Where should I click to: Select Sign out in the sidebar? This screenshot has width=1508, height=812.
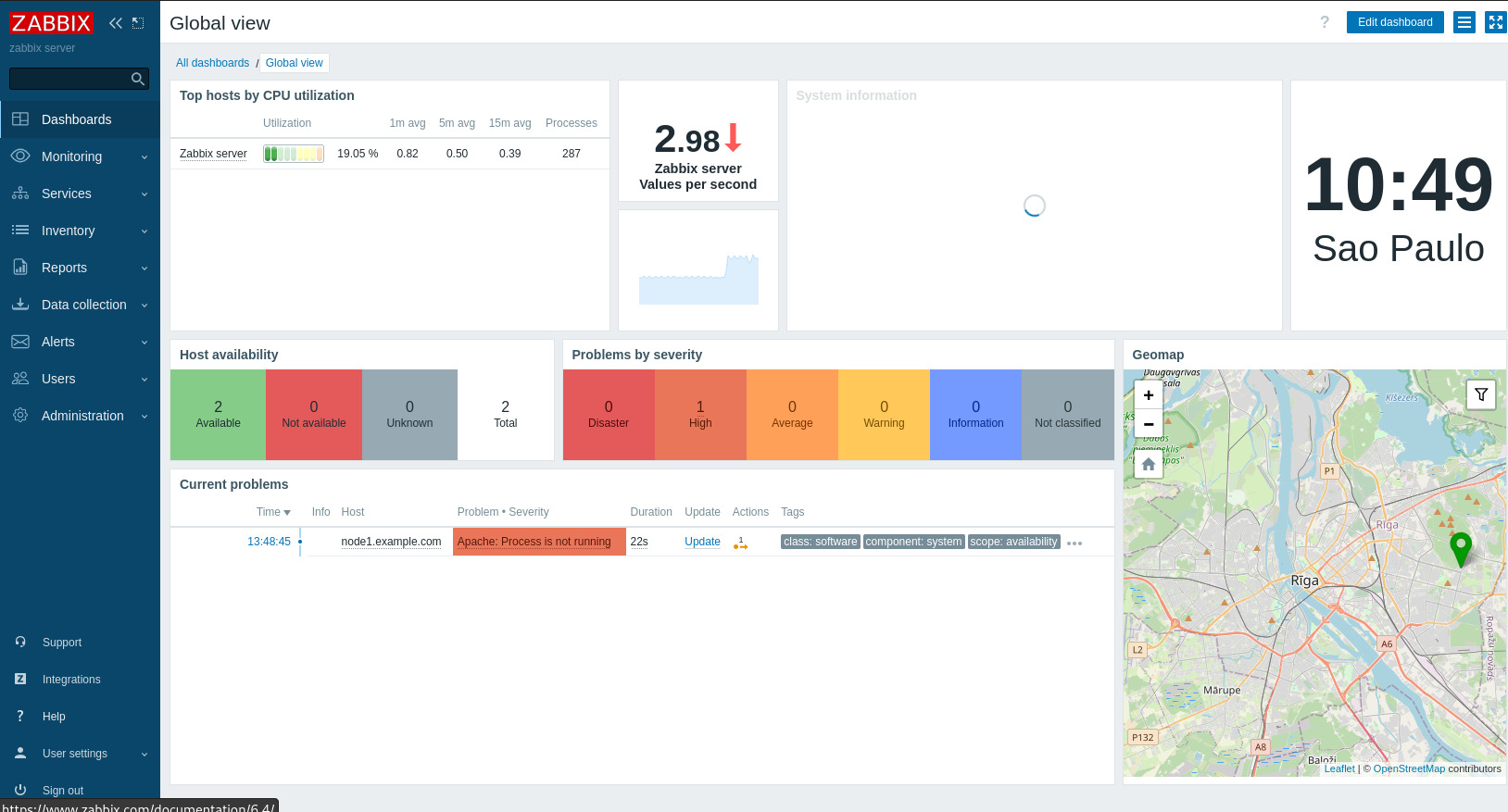click(x=80, y=790)
